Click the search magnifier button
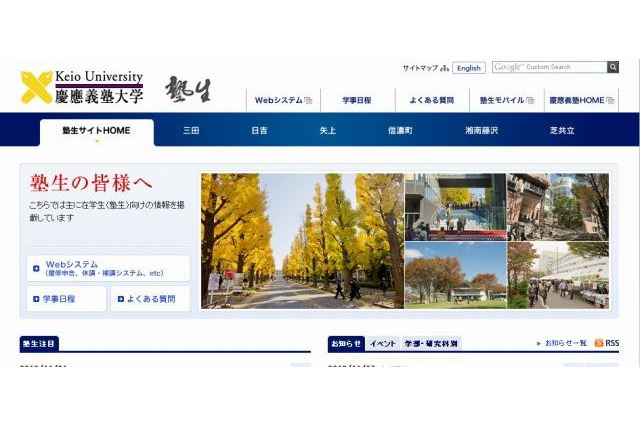This screenshot has width=640, height=426. (x=613, y=67)
